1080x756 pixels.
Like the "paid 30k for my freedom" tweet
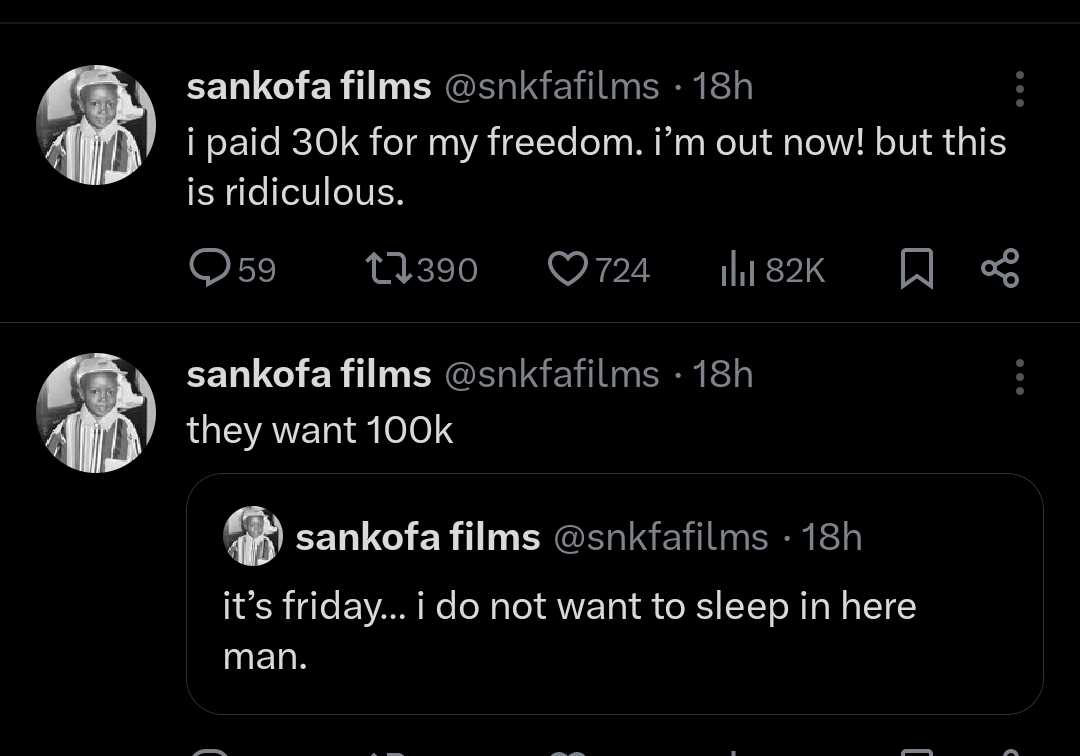(x=568, y=269)
